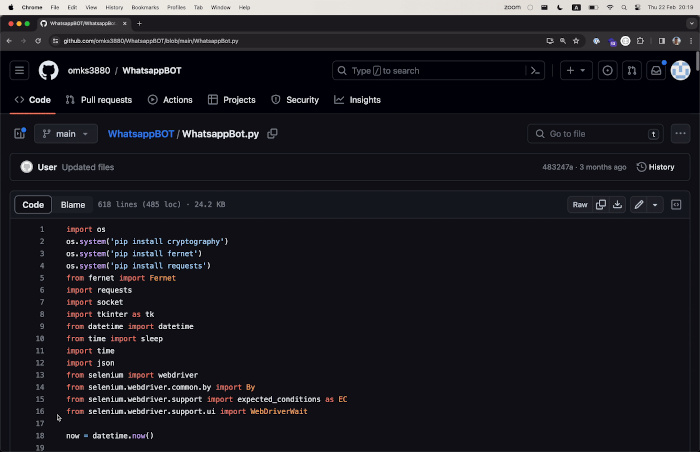Expand the file tree side panel
This screenshot has height=452, width=700.
pyautogui.click(x=20, y=134)
